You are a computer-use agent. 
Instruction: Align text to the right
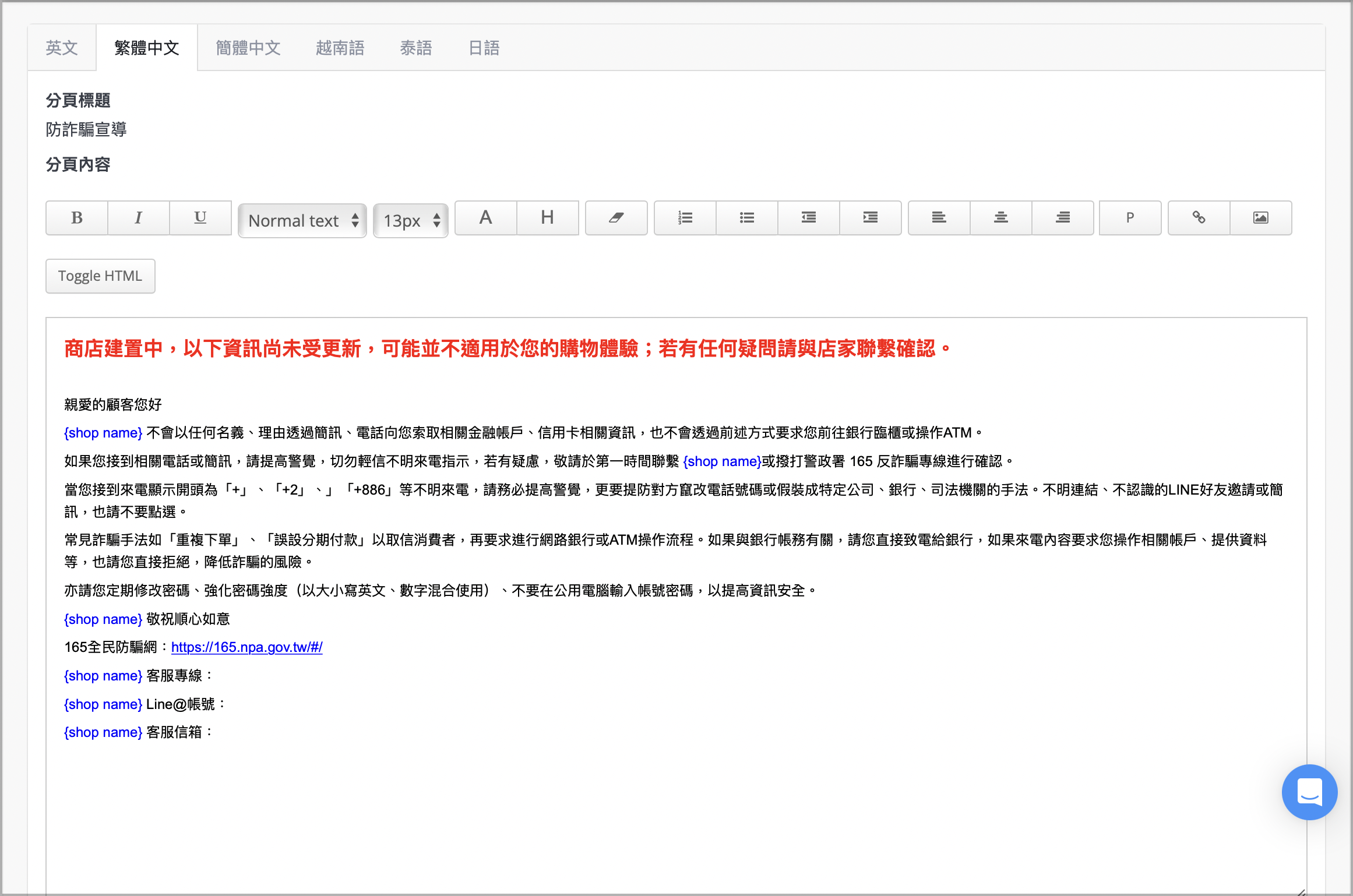tap(1063, 218)
